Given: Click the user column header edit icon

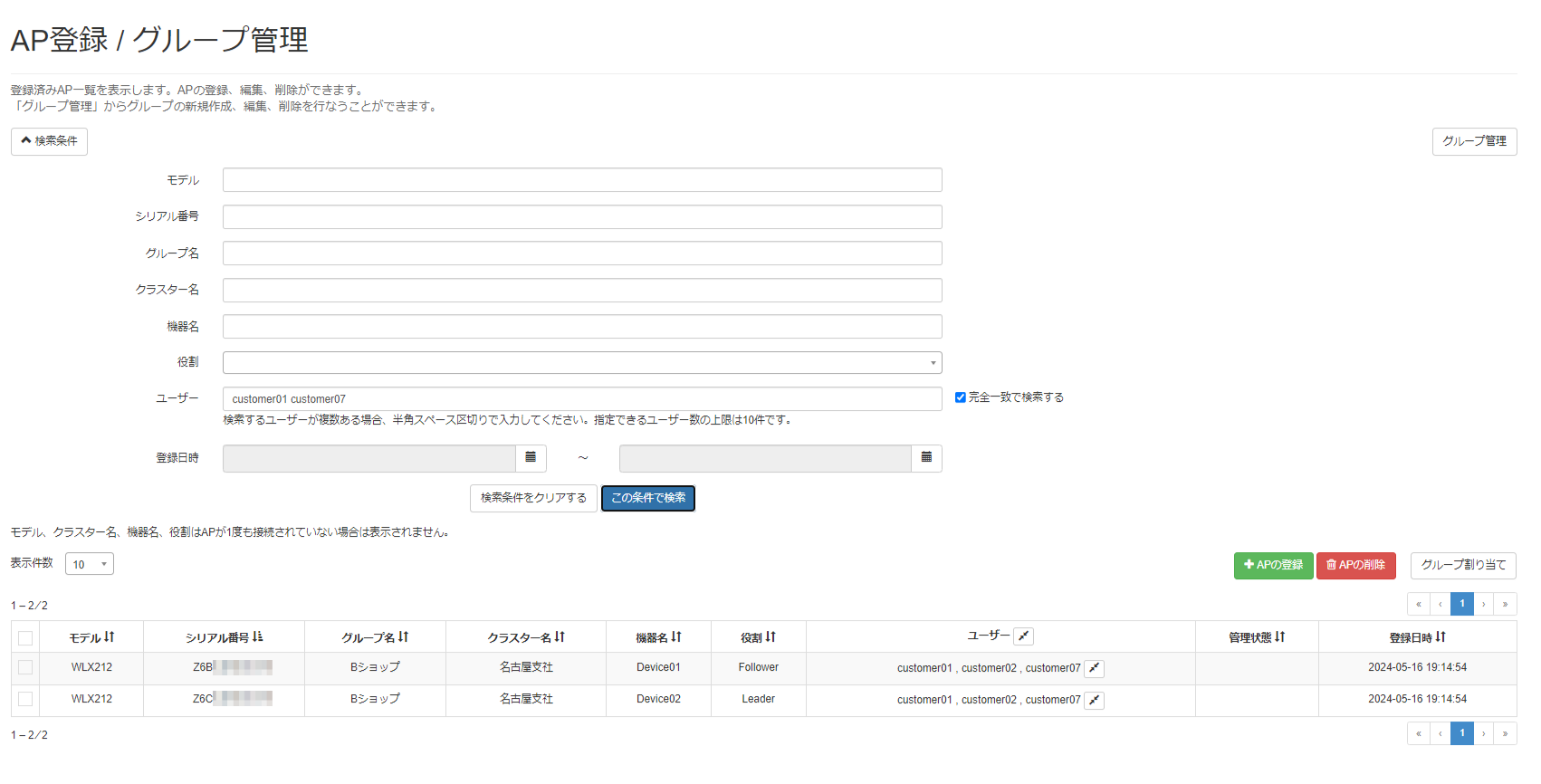Looking at the screenshot, I should [1023, 636].
